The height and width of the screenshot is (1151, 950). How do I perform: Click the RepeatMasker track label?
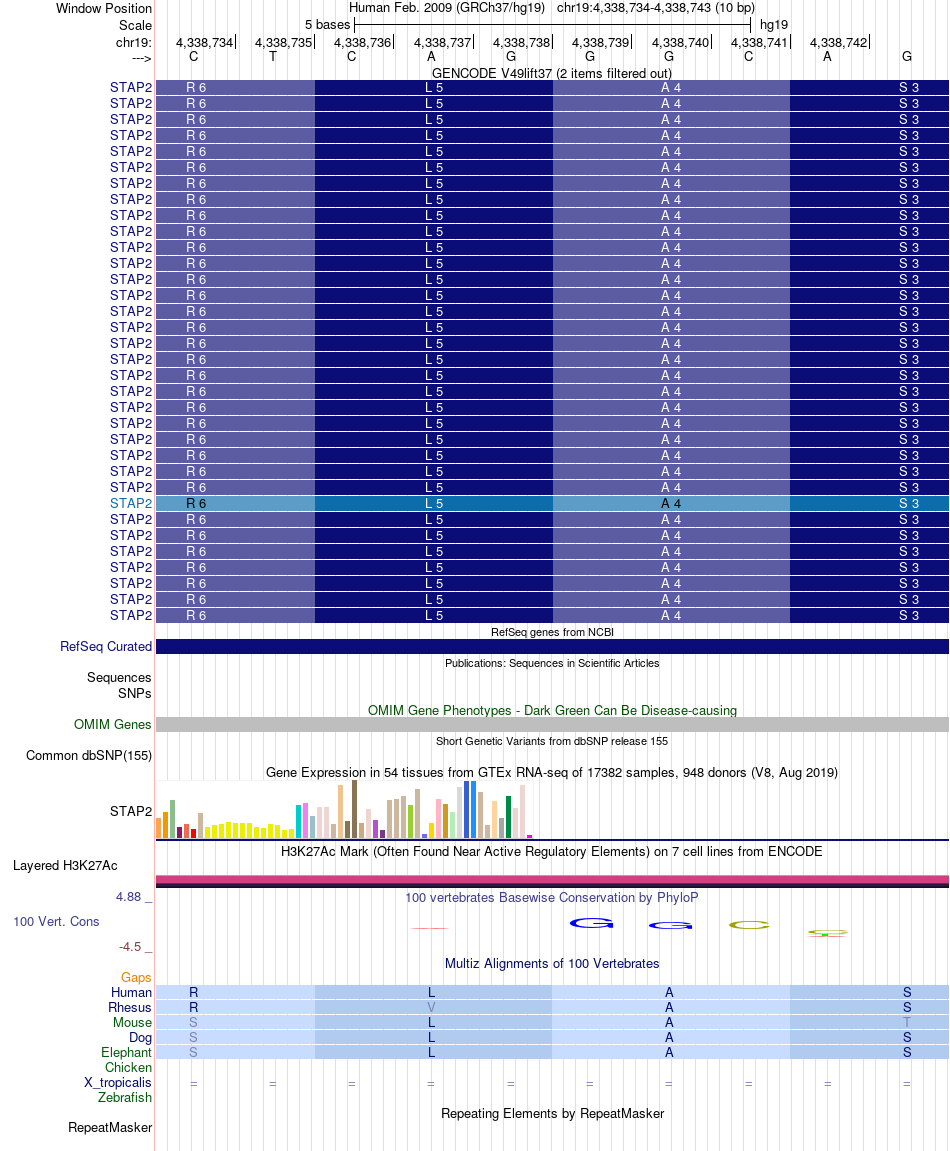110,1128
